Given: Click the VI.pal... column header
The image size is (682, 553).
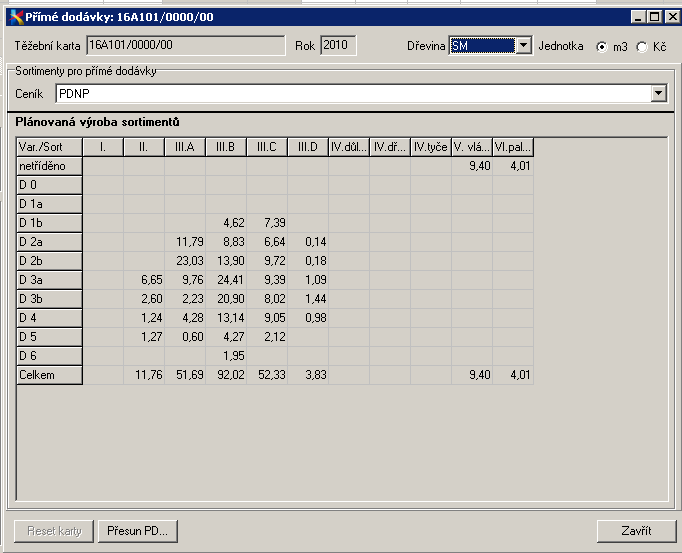Looking at the screenshot, I should click(513, 147).
